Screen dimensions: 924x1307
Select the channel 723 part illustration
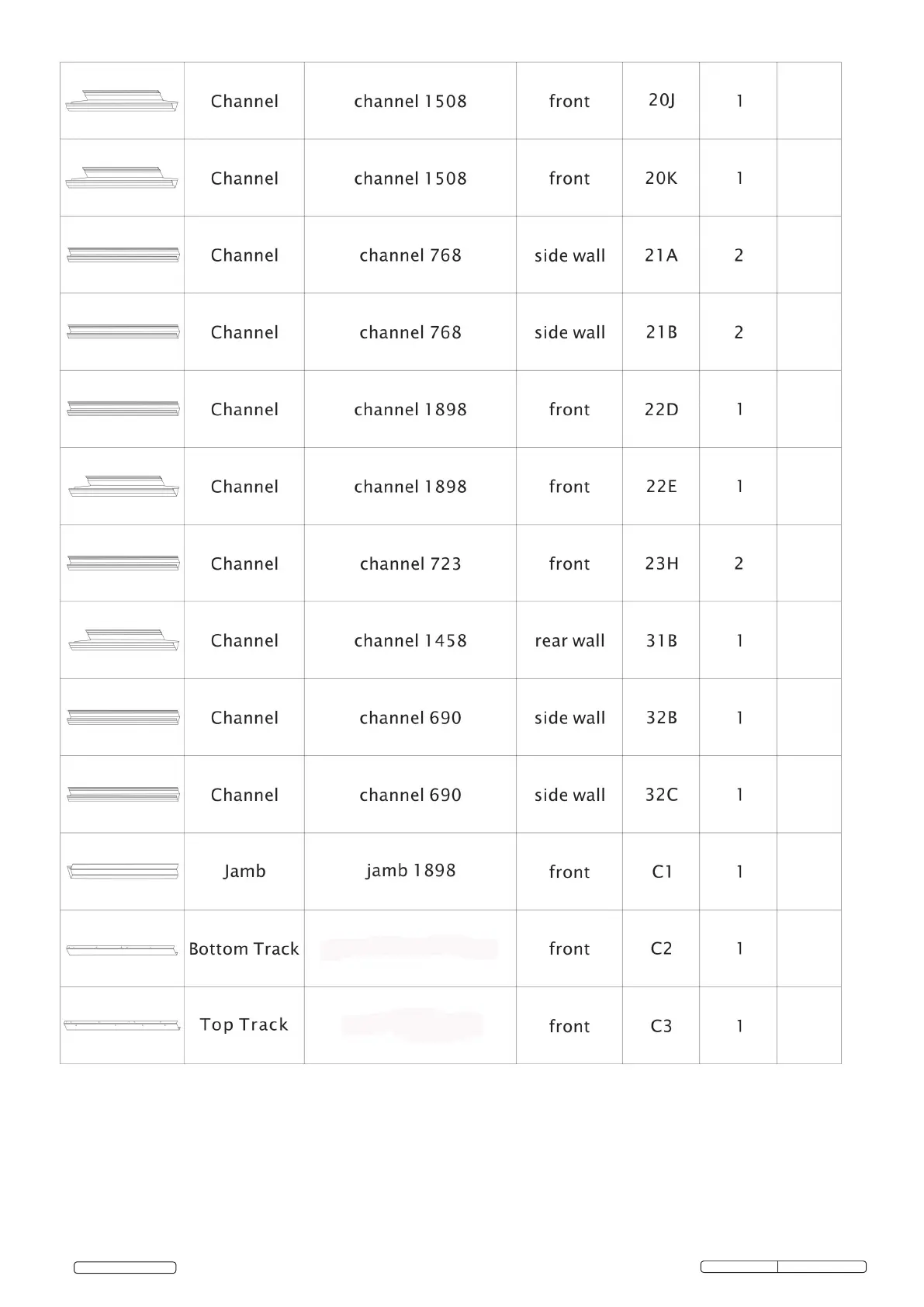click(123, 563)
